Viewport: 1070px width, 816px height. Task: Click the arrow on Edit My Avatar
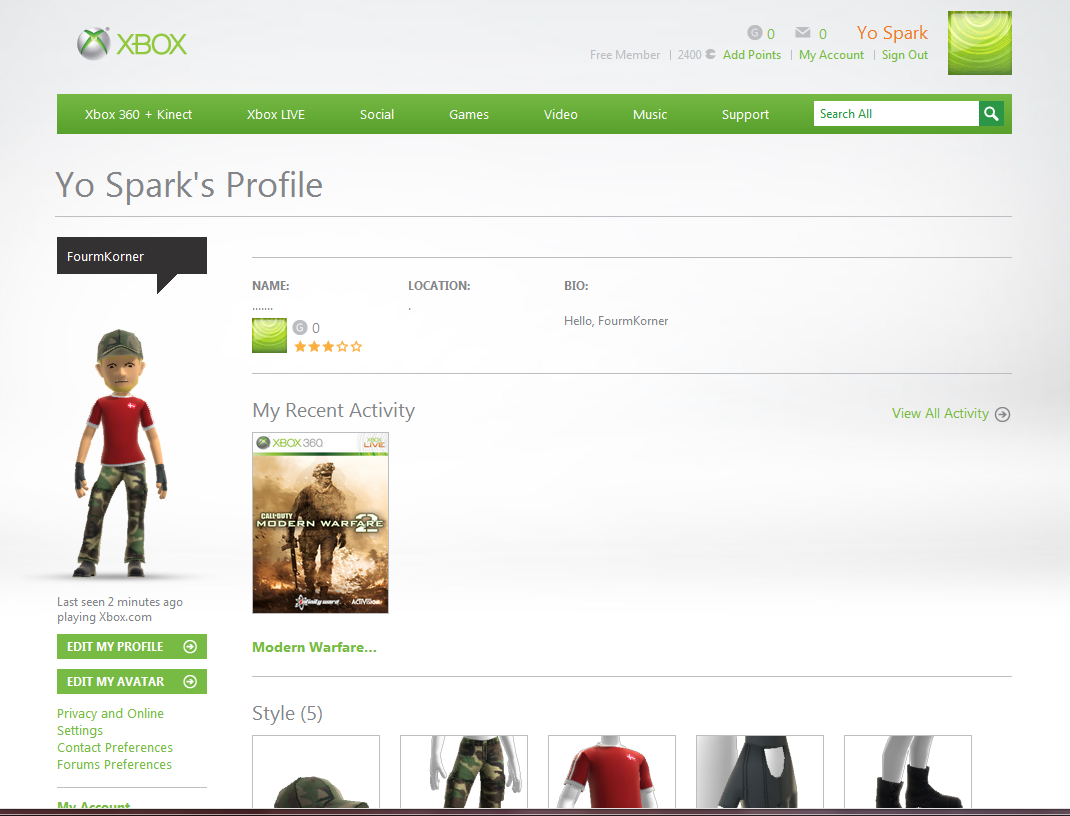point(190,681)
